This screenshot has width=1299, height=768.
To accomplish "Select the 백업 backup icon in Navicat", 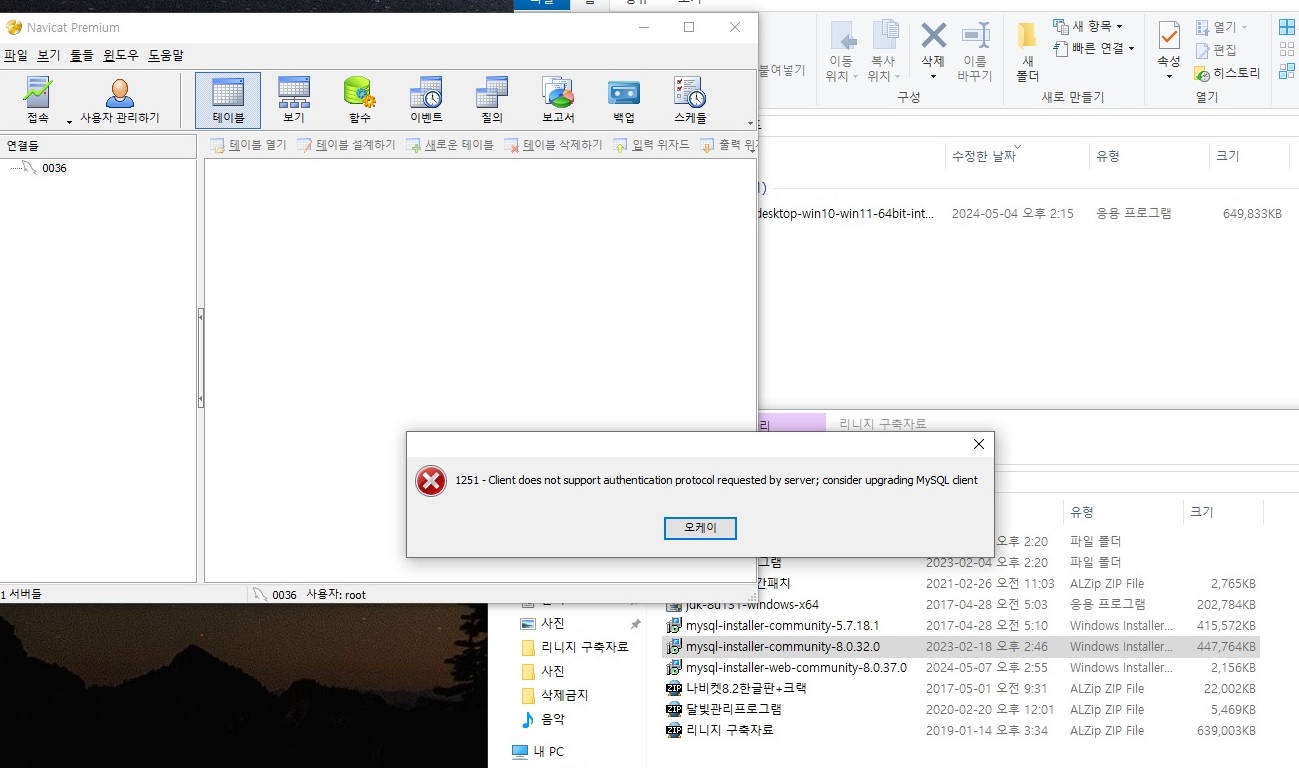I will 624,100.
